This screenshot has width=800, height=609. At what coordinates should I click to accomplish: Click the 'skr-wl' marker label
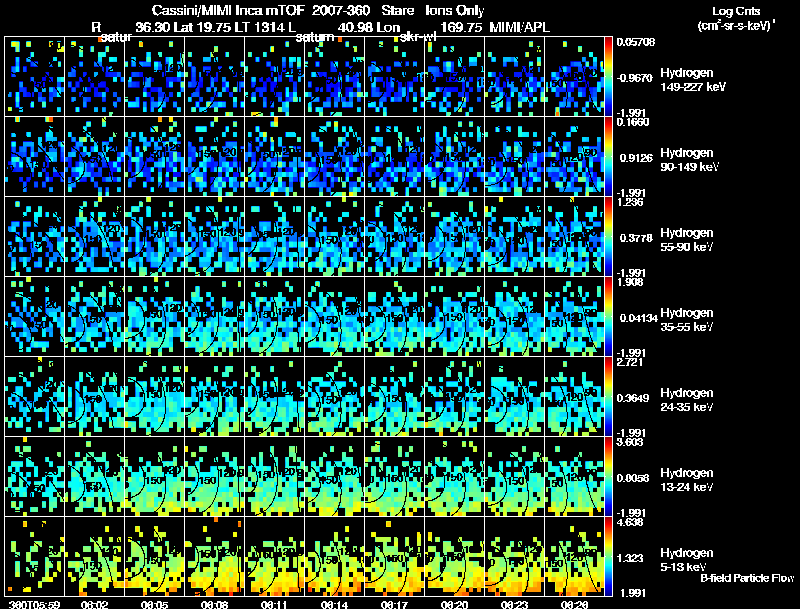pyautogui.click(x=418, y=37)
